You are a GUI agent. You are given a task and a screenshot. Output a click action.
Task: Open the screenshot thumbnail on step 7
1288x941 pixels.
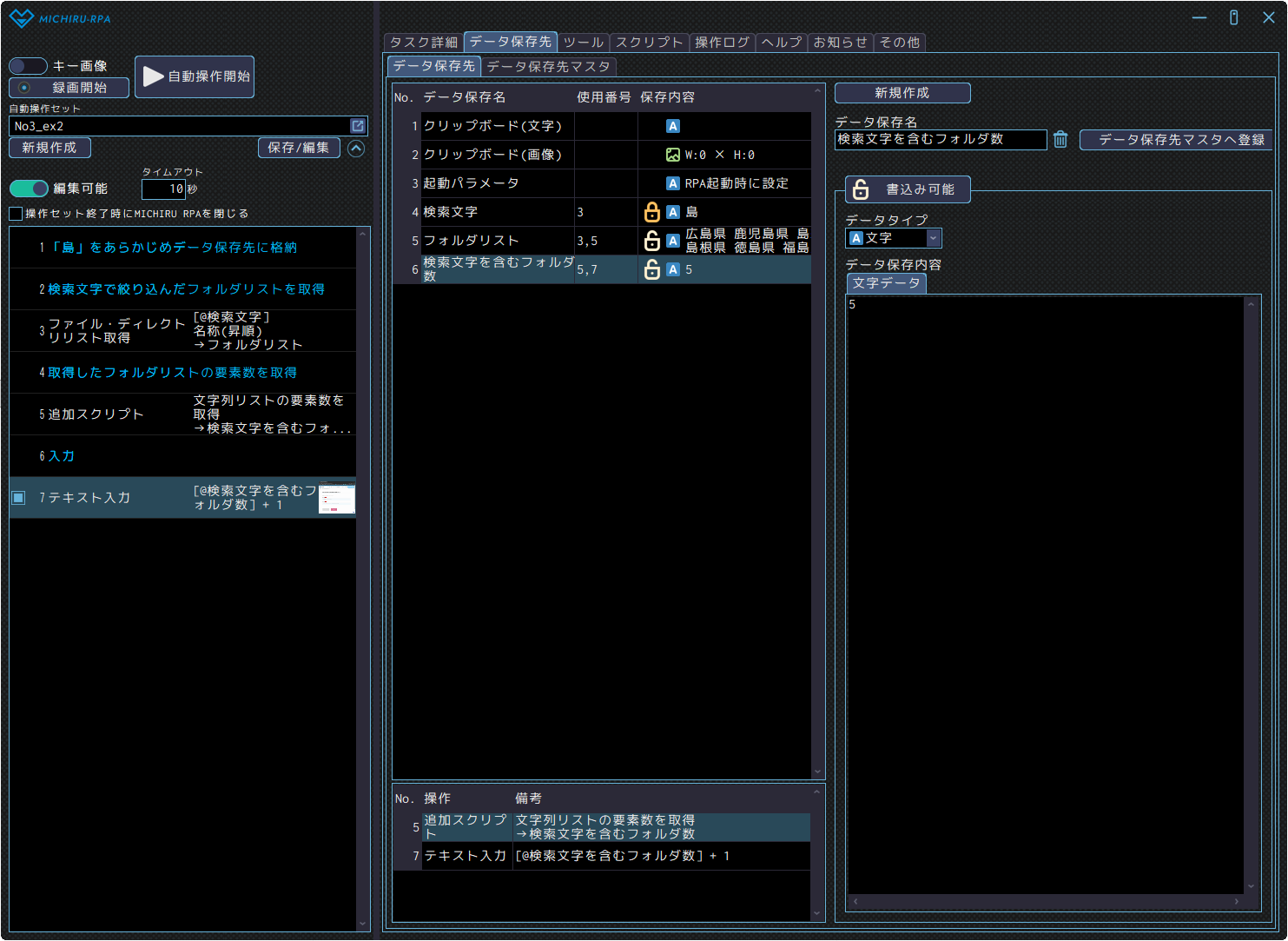pyautogui.click(x=337, y=499)
